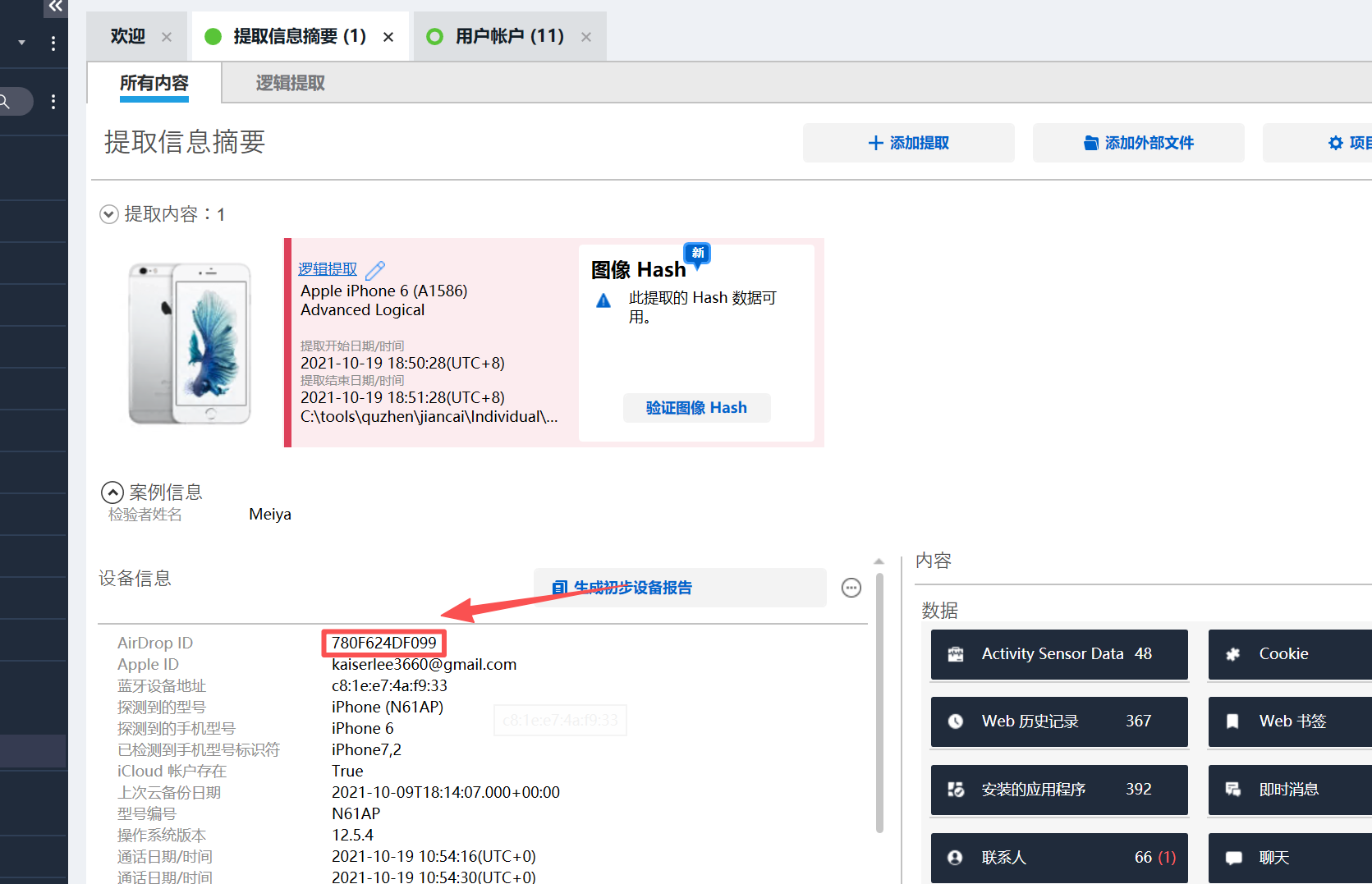The width and height of the screenshot is (1372, 884).
Task: Click the iPhone 6 device thumbnail
Action: pos(190,343)
